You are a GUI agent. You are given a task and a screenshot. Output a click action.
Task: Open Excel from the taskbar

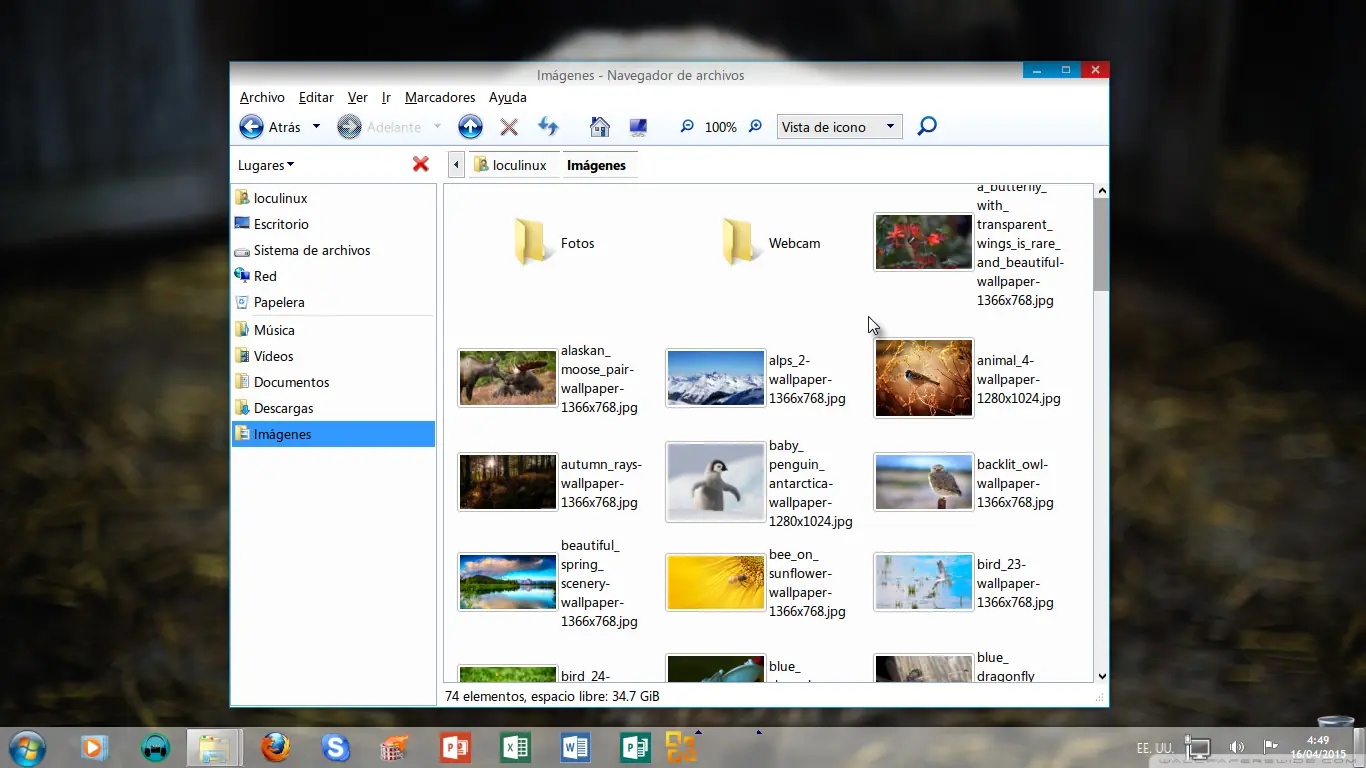pos(515,747)
